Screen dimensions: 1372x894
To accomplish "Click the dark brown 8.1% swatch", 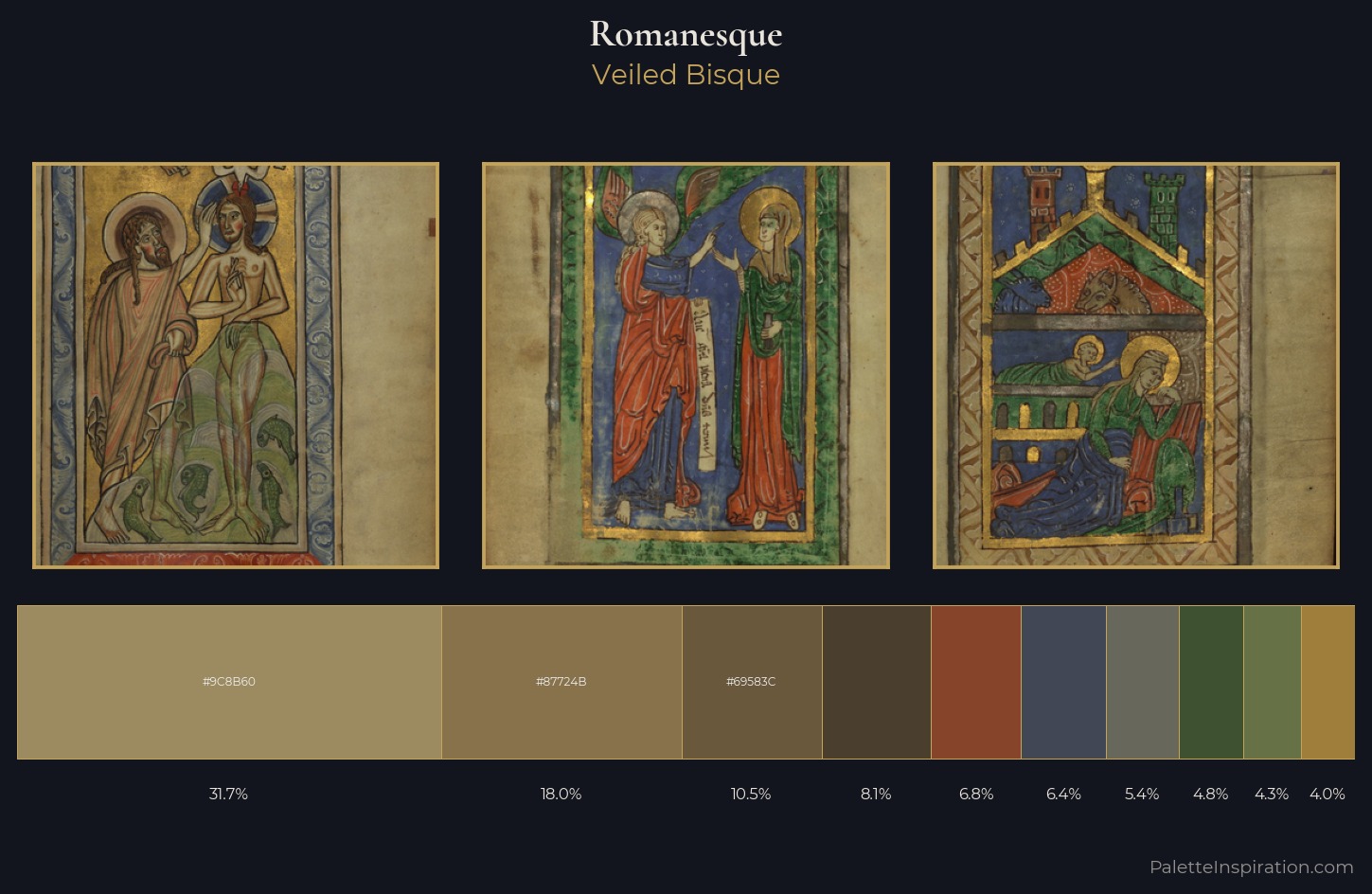I will (877, 682).
